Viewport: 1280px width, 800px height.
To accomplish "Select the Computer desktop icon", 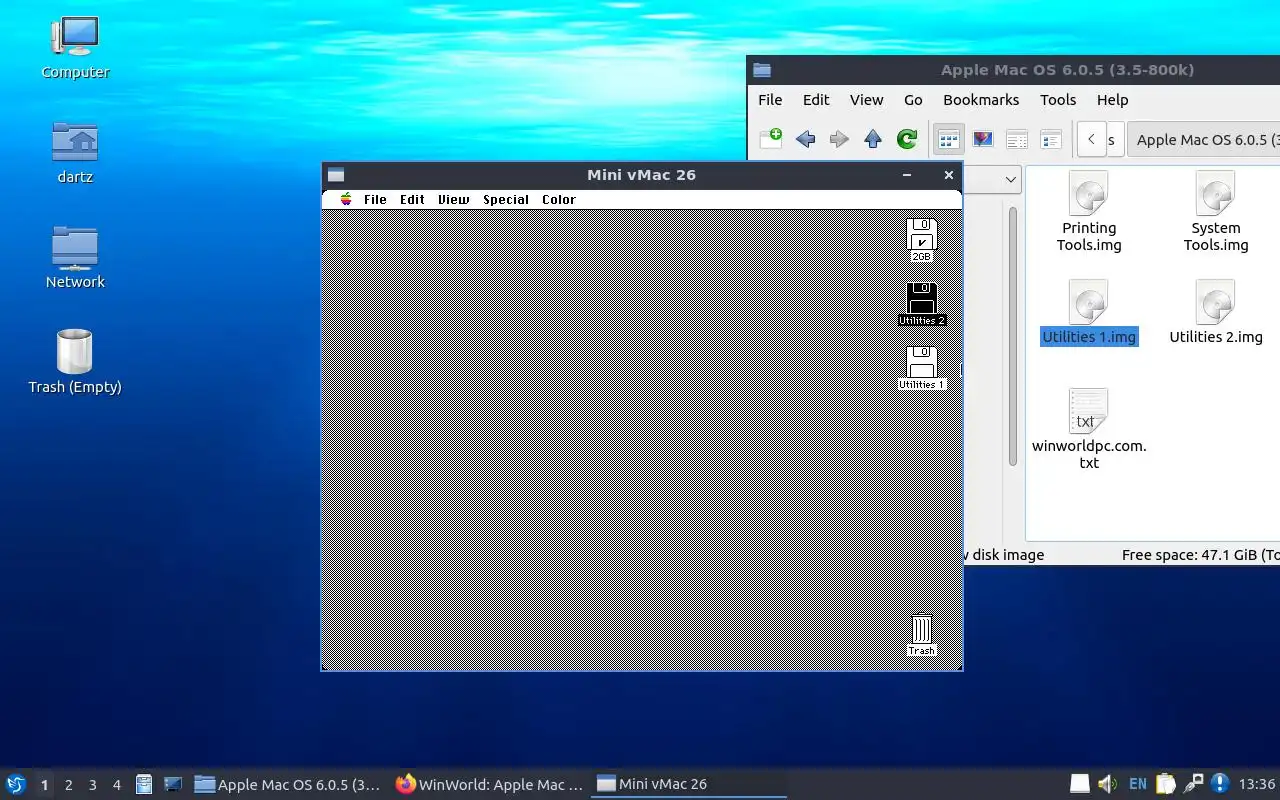I will point(75,48).
